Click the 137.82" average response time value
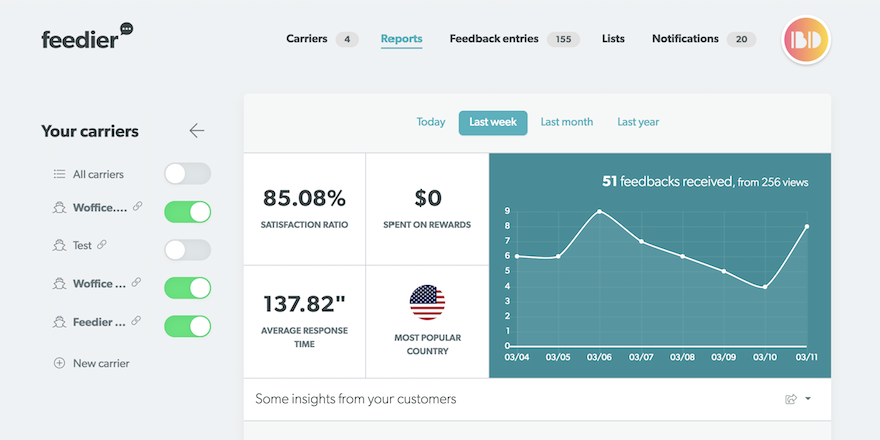 pyautogui.click(x=304, y=304)
